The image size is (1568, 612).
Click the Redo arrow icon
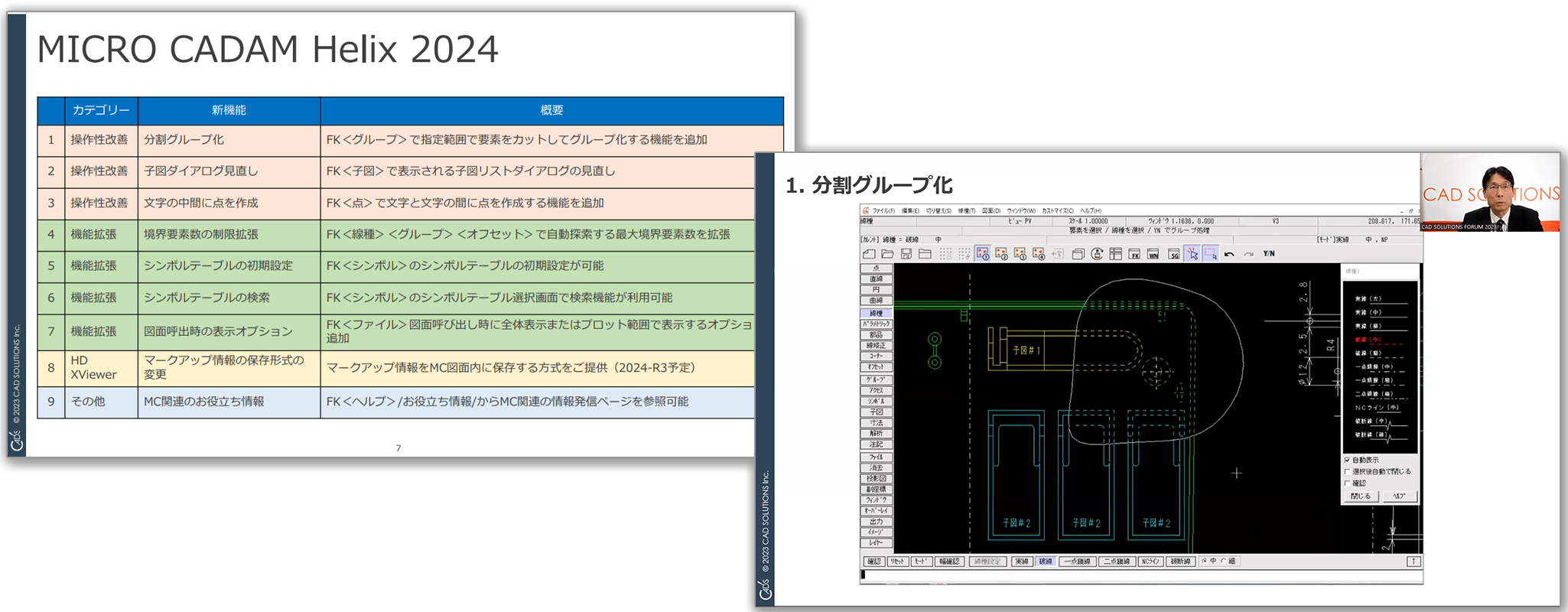pyautogui.click(x=1248, y=254)
